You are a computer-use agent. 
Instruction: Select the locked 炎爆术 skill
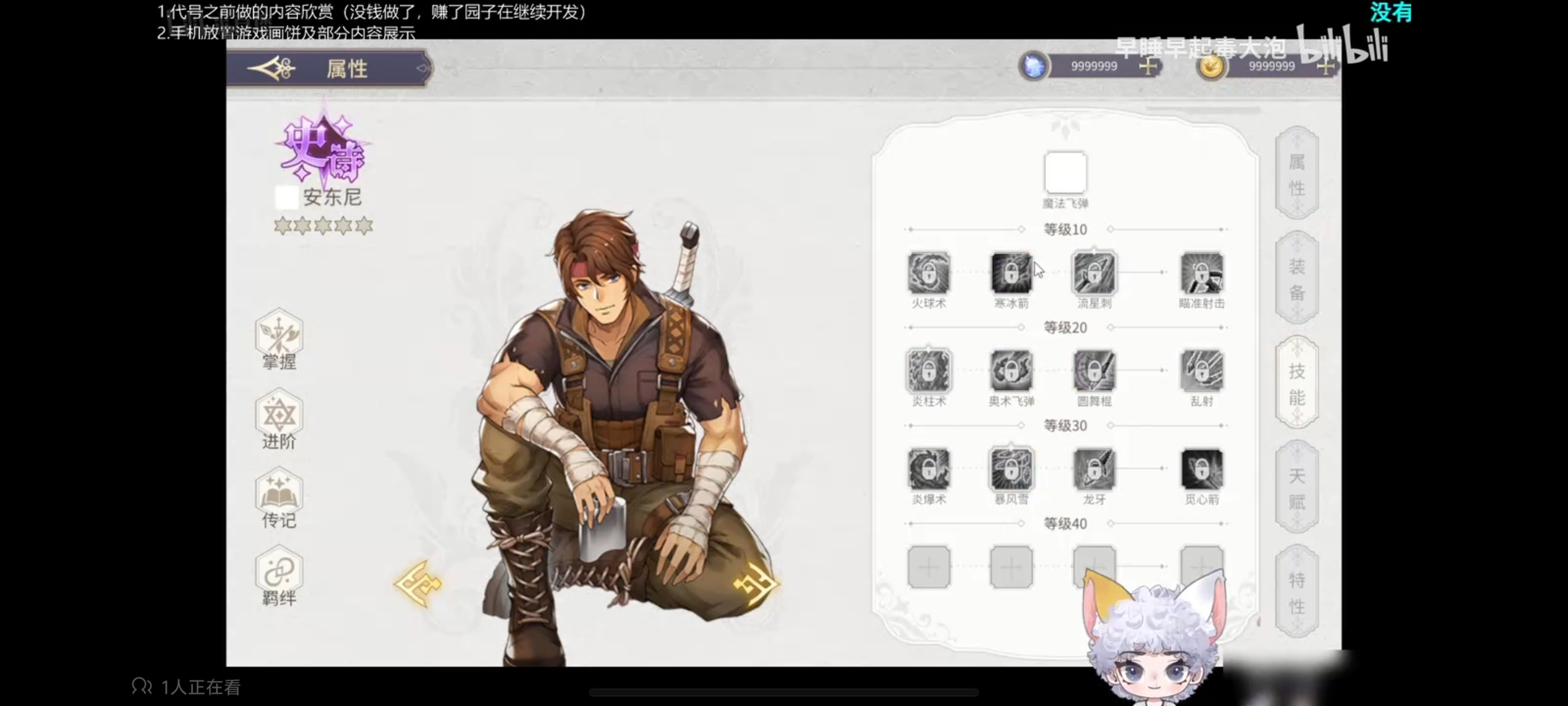(929, 469)
